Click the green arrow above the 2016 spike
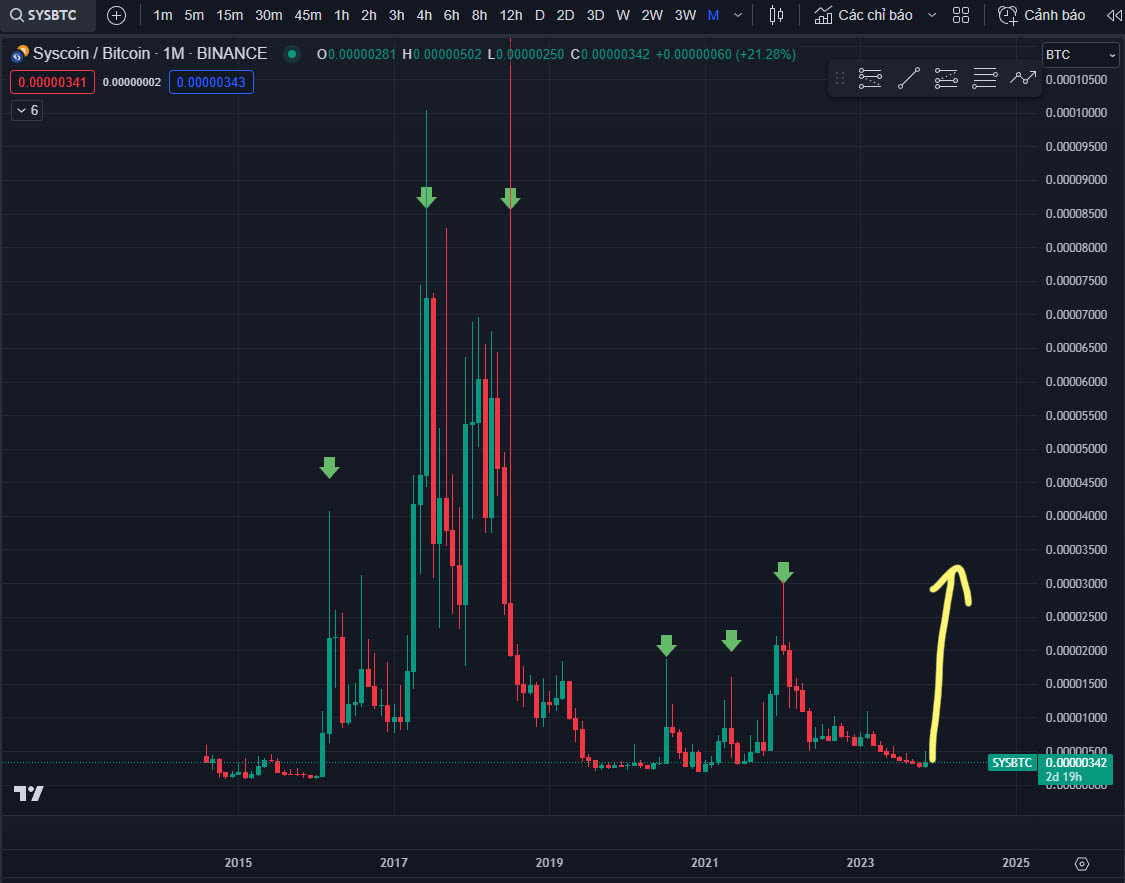This screenshot has width=1125, height=883. click(329, 468)
